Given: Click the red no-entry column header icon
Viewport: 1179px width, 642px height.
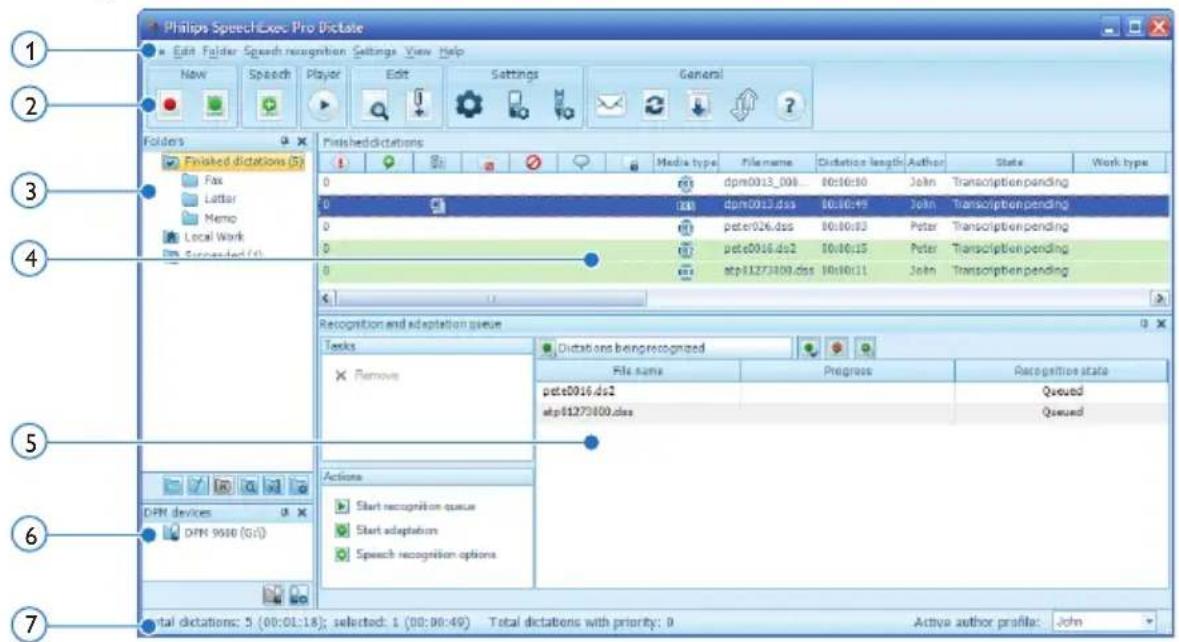Looking at the screenshot, I should (533, 162).
